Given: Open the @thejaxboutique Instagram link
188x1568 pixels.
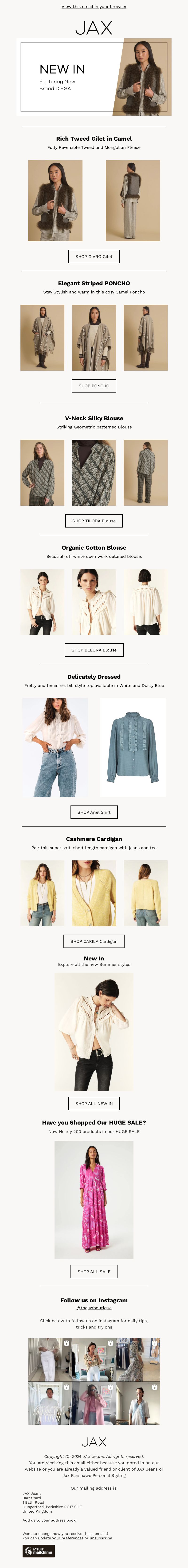Looking at the screenshot, I should click(94, 1307).
